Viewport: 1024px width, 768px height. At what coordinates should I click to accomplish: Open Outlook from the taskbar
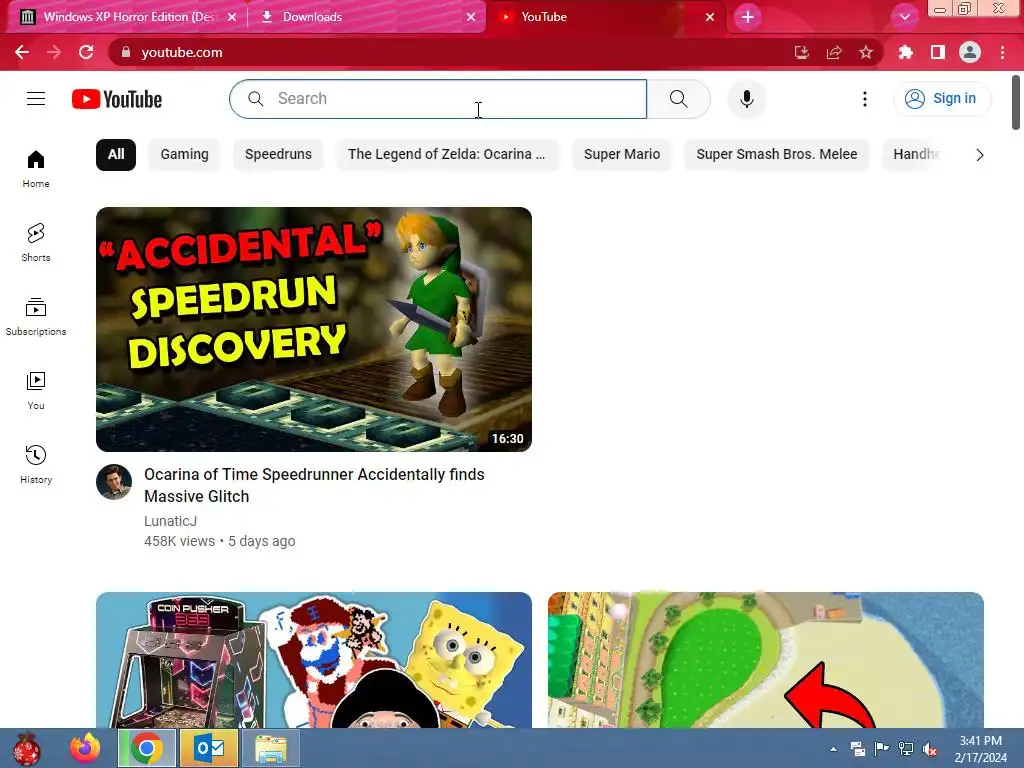tap(209, 748)
